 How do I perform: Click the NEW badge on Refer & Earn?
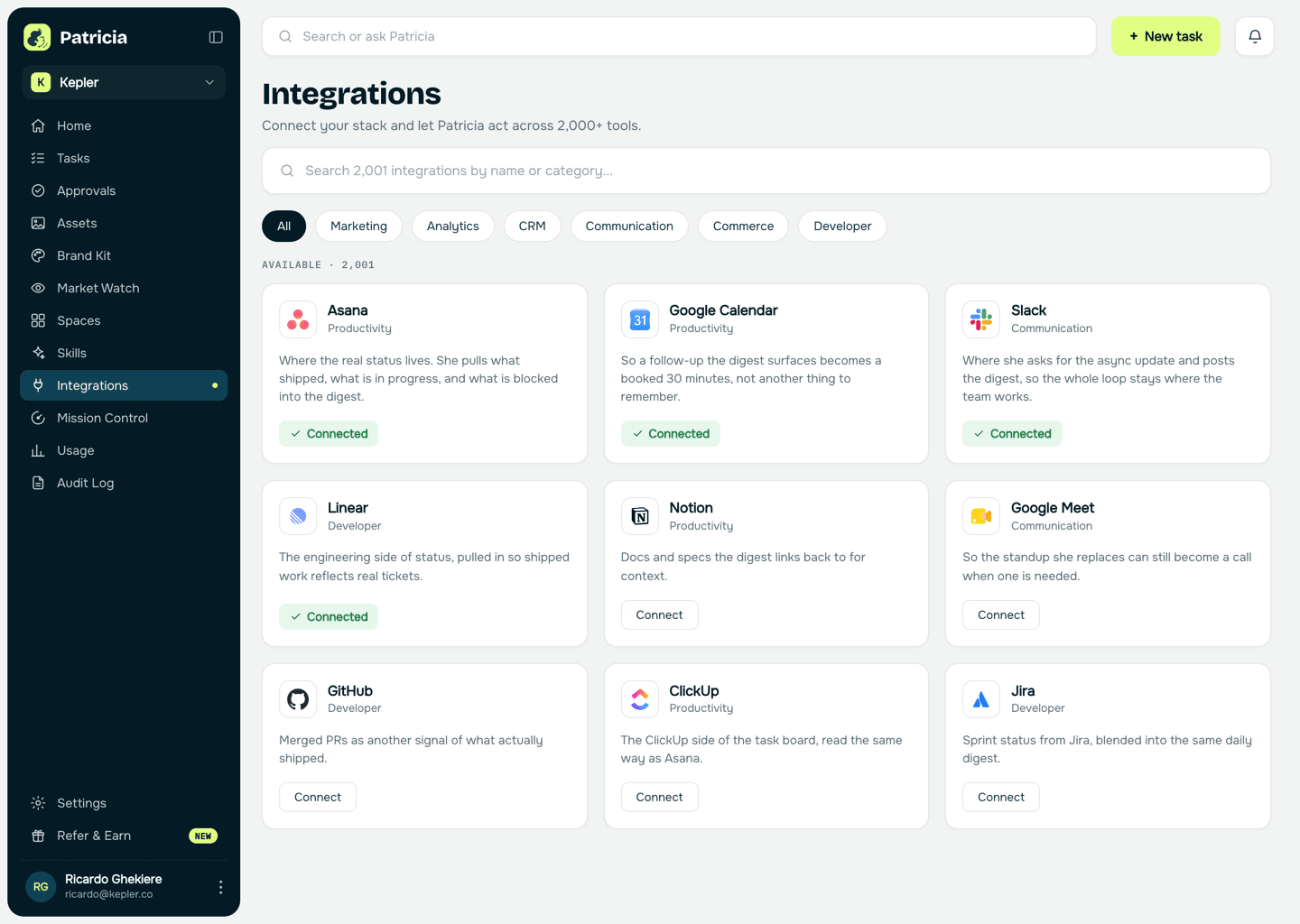tap(203, 836)
